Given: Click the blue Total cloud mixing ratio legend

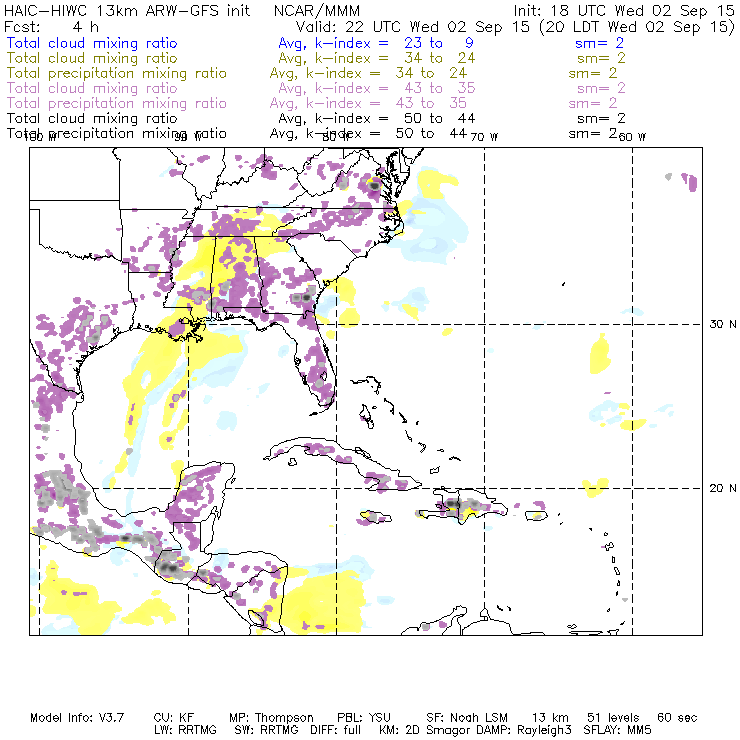Looking at the screenshot, I should [92, 43].
